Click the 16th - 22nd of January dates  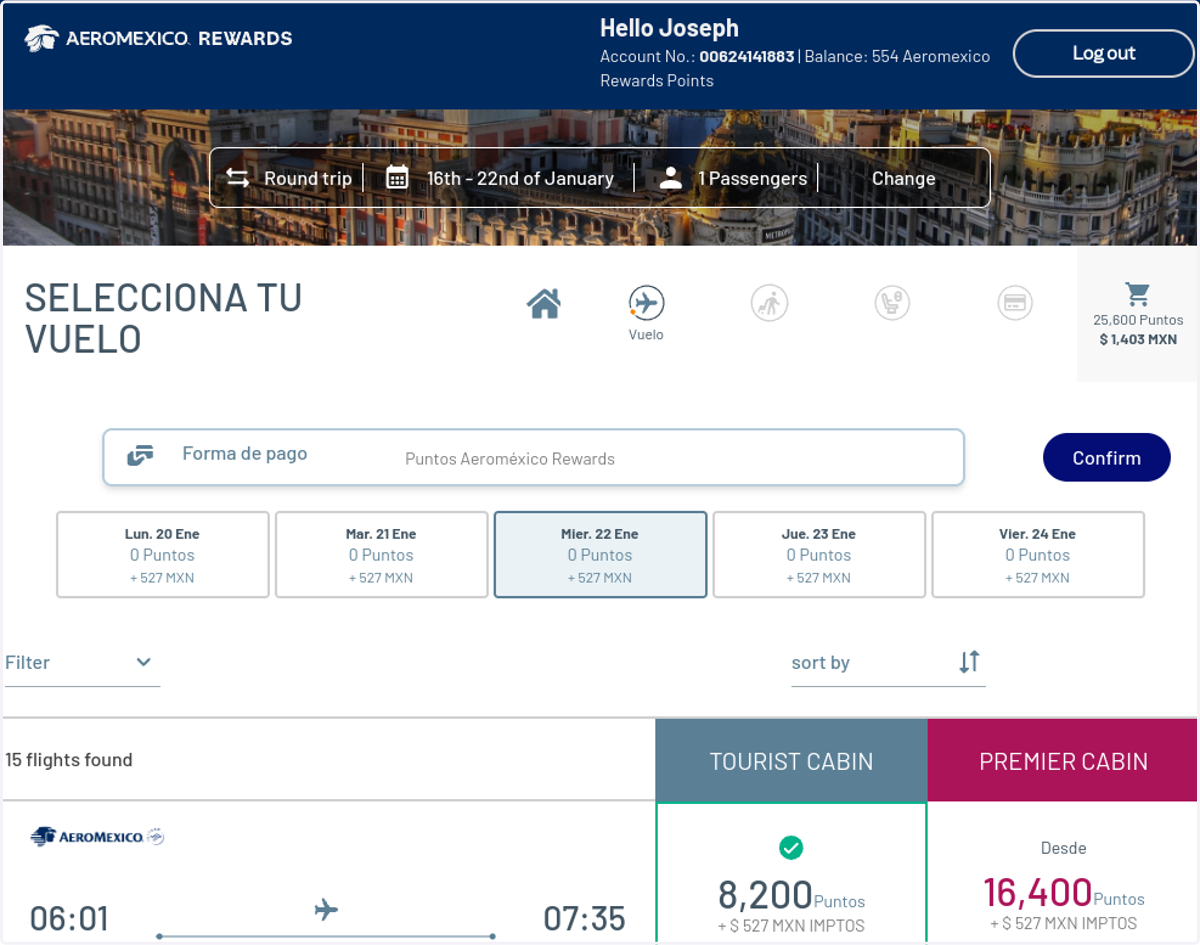pyautogui.click(x=520, y=178)
